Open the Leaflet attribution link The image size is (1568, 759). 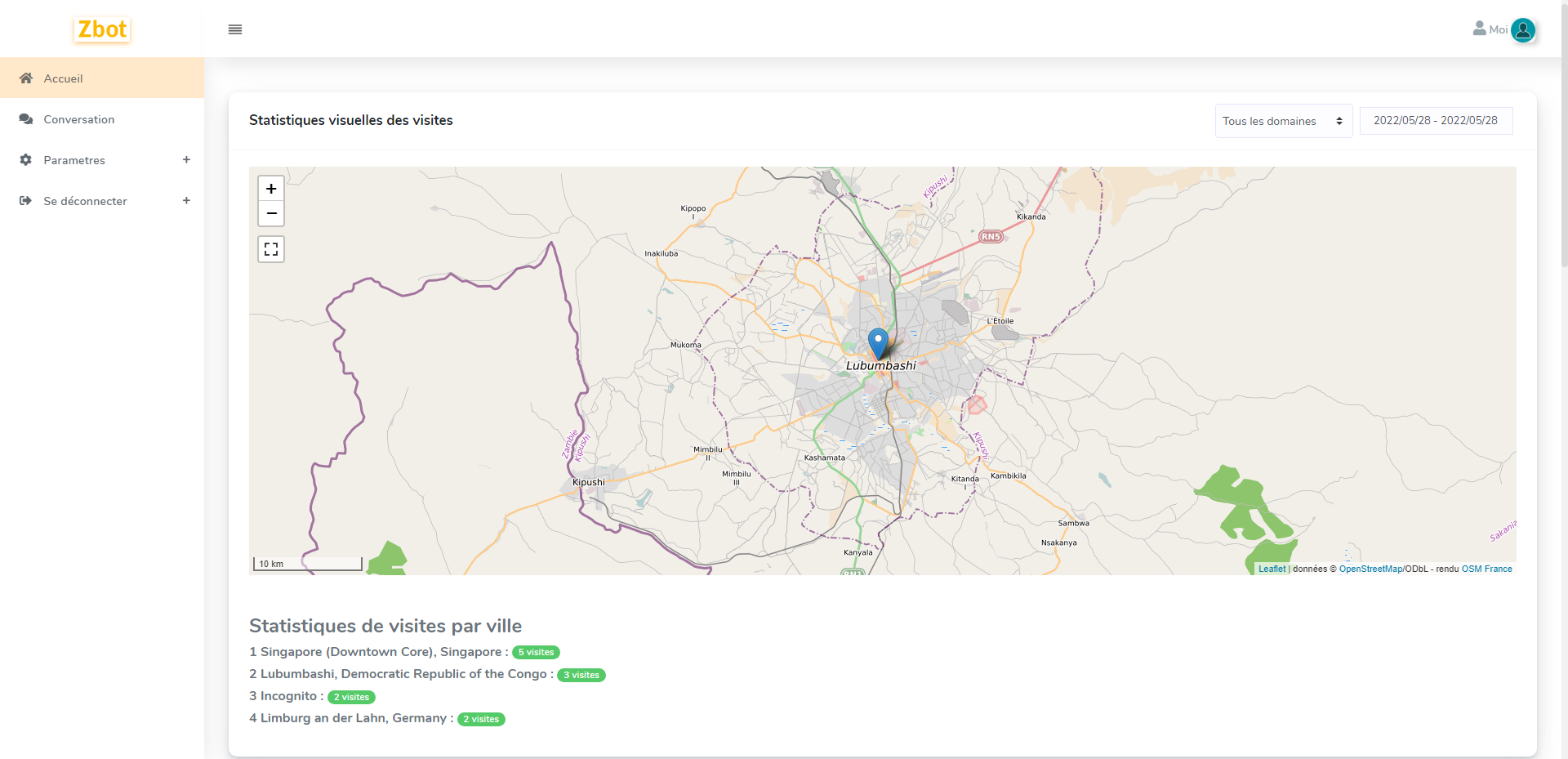click(x=1272, y=569)
